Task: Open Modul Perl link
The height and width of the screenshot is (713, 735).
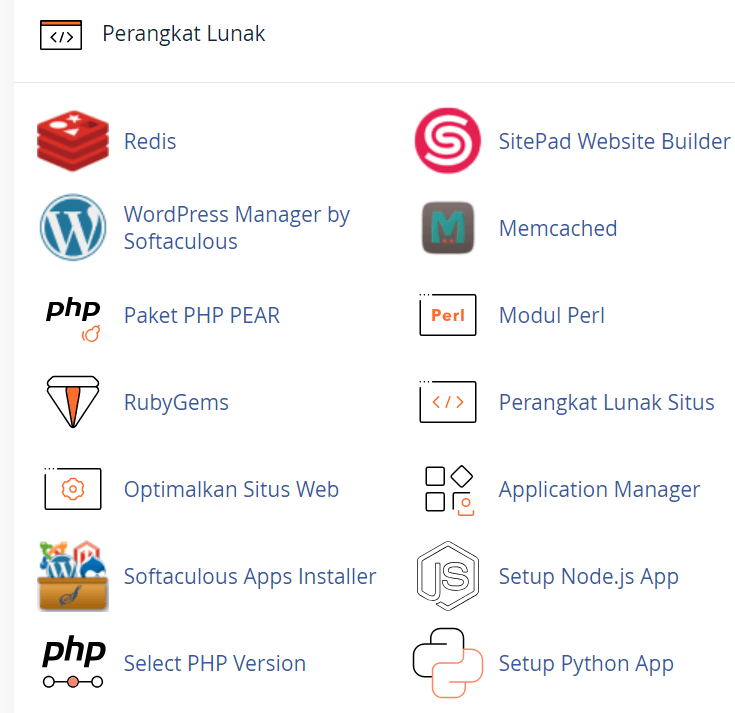Action: click(x=552, y=315)
